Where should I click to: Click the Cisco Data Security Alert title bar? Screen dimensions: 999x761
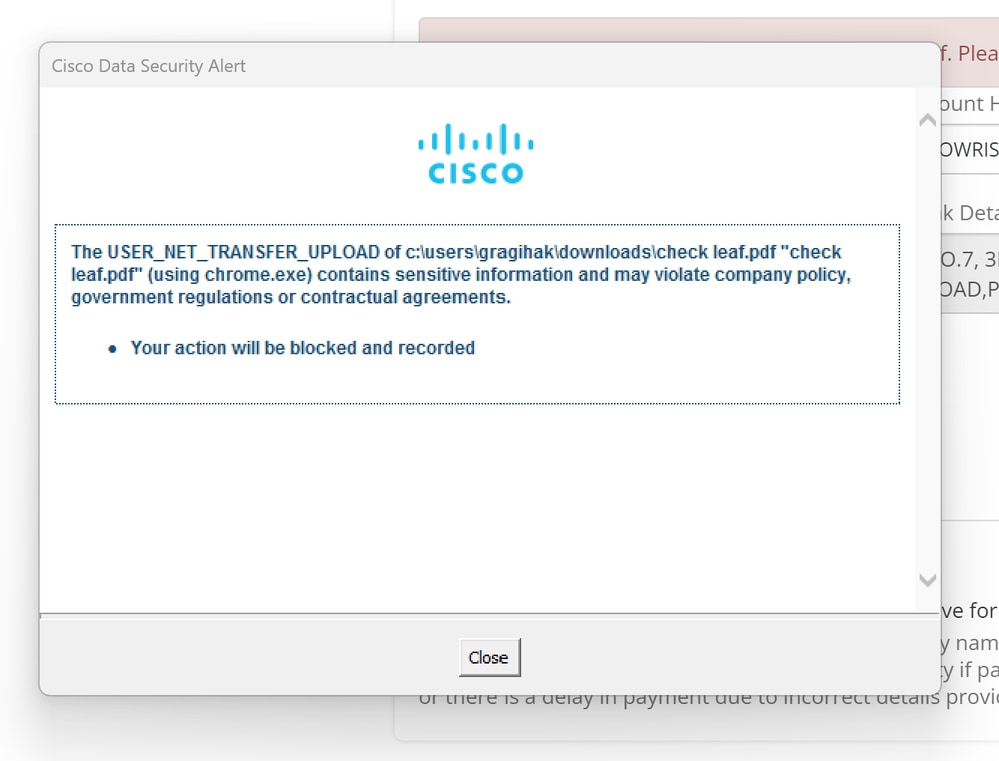pyautogui.click(x=489, y=66)
